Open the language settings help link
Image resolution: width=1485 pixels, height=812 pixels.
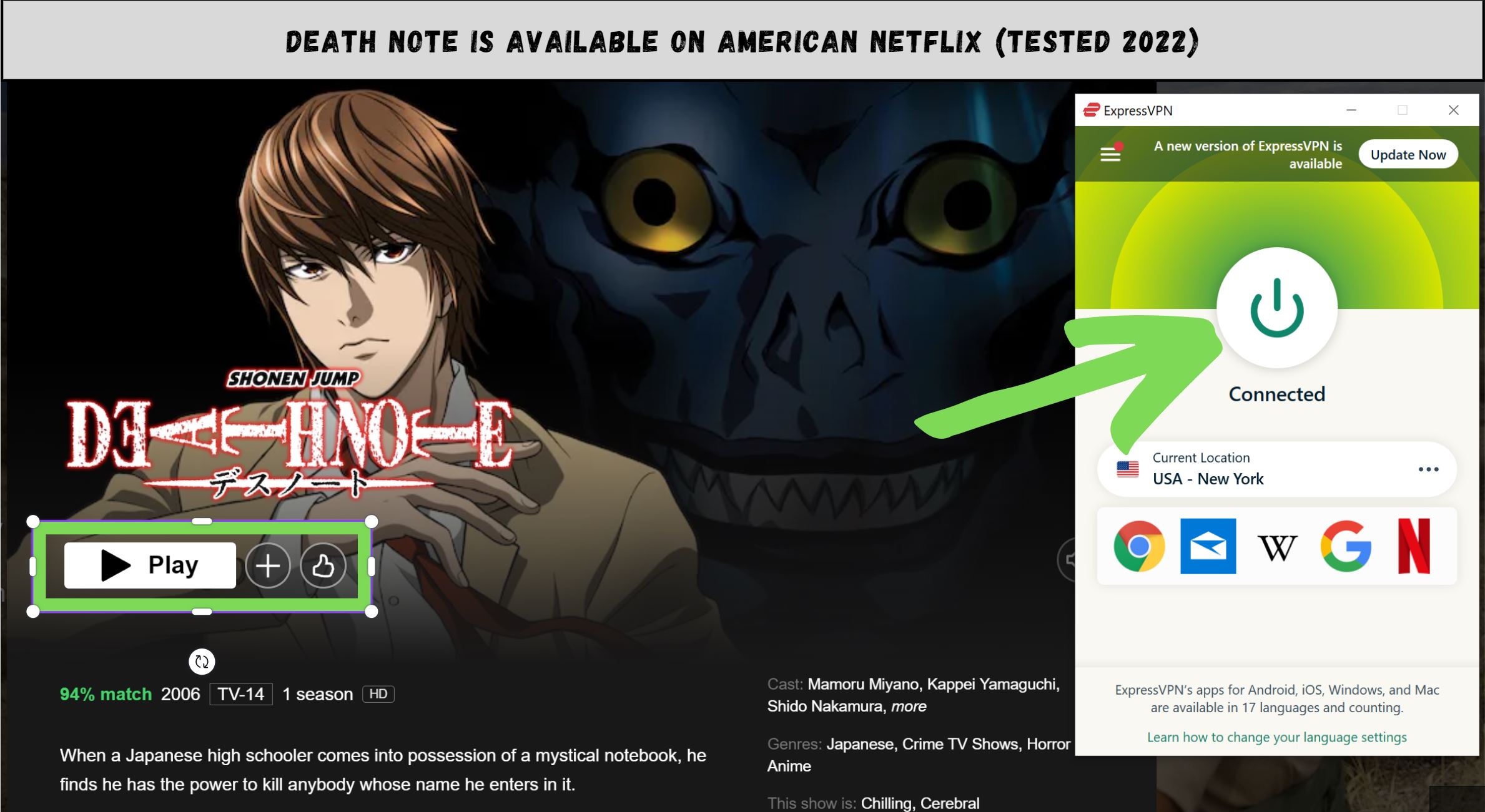click(x=1276, y=737)
